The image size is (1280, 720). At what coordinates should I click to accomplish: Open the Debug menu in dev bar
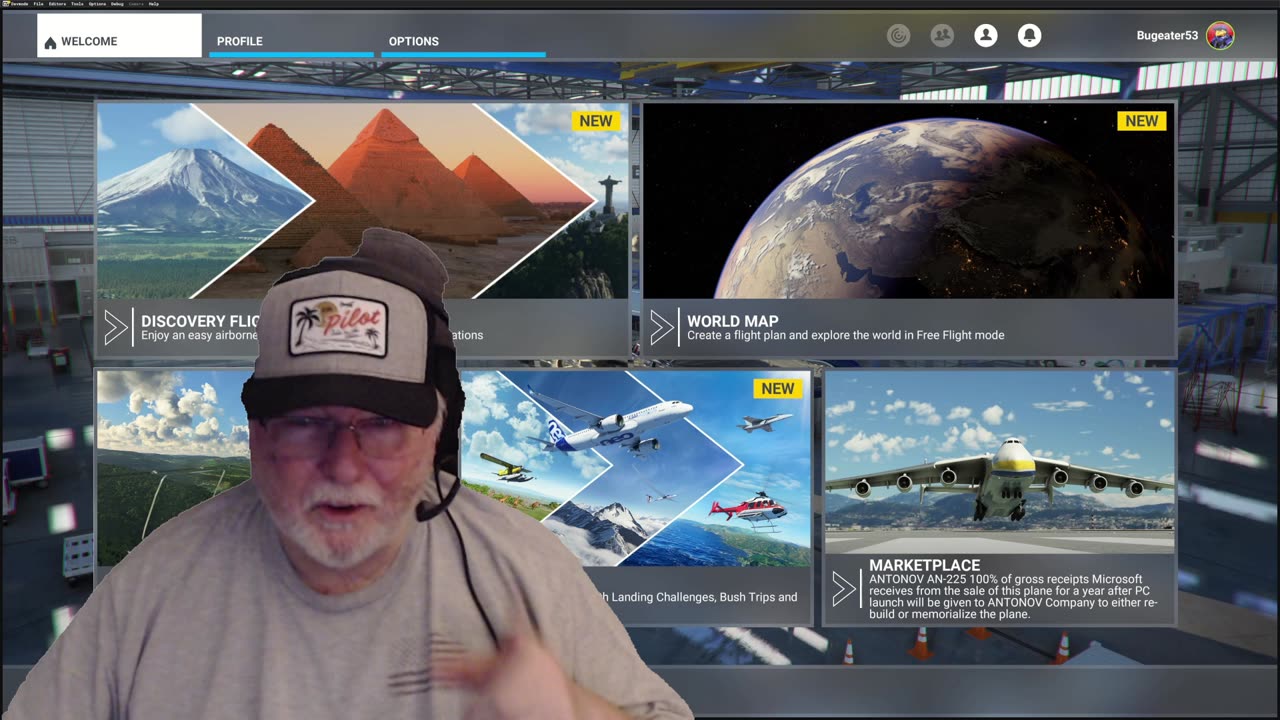tap(118, 4)
